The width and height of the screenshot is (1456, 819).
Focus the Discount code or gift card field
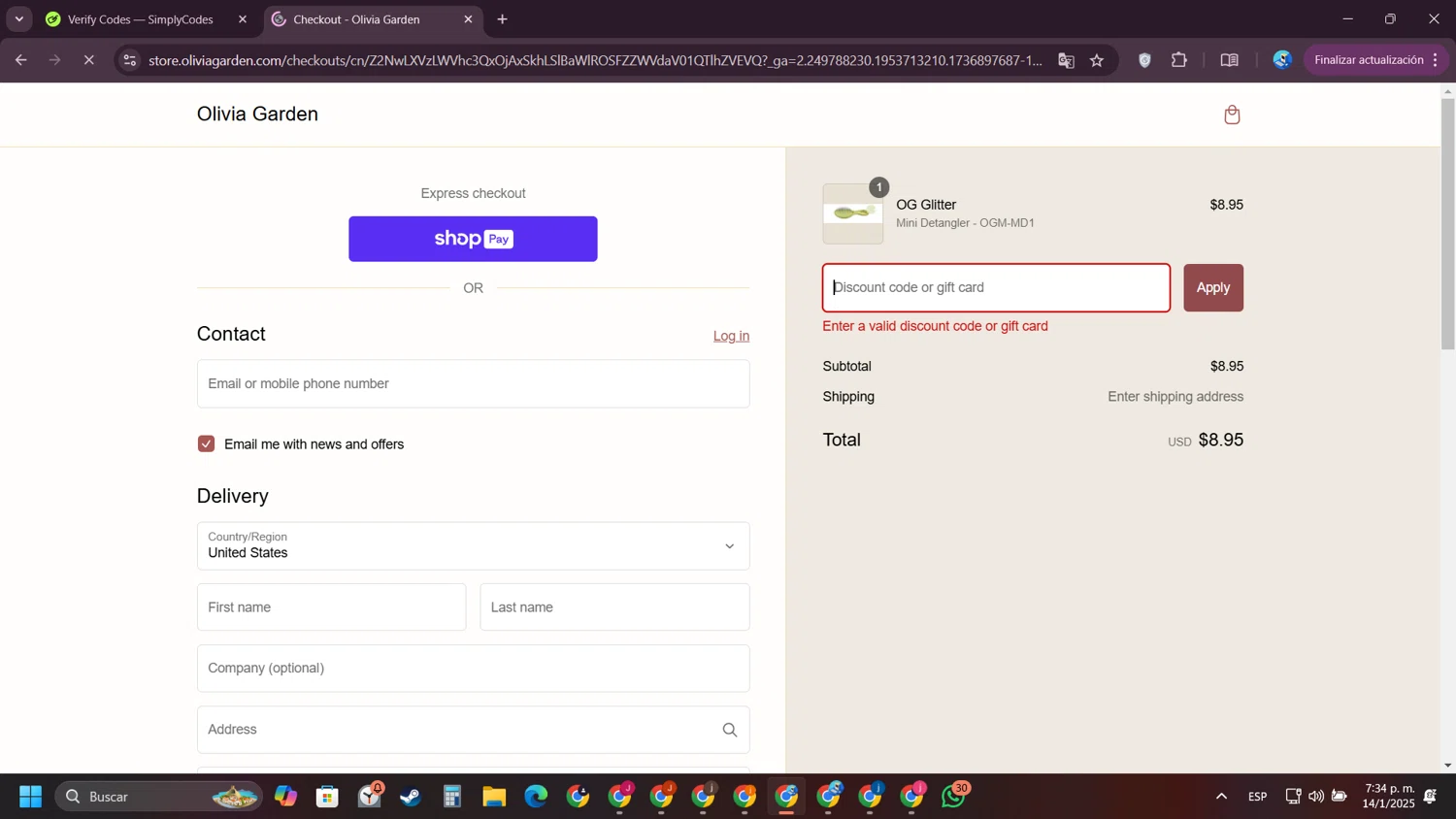click(996, 287)
